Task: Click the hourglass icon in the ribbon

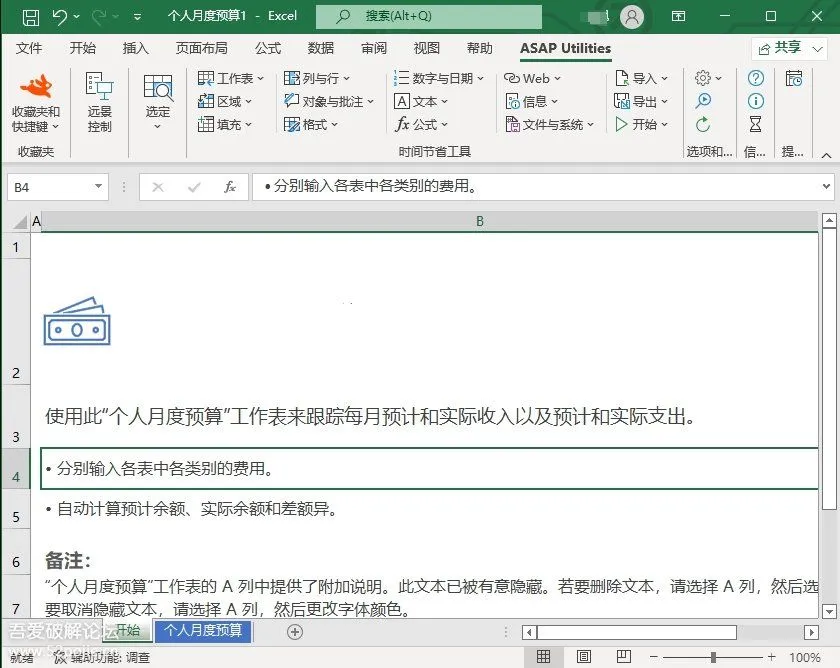Action: pyautogui.click(x=755, y=123)
